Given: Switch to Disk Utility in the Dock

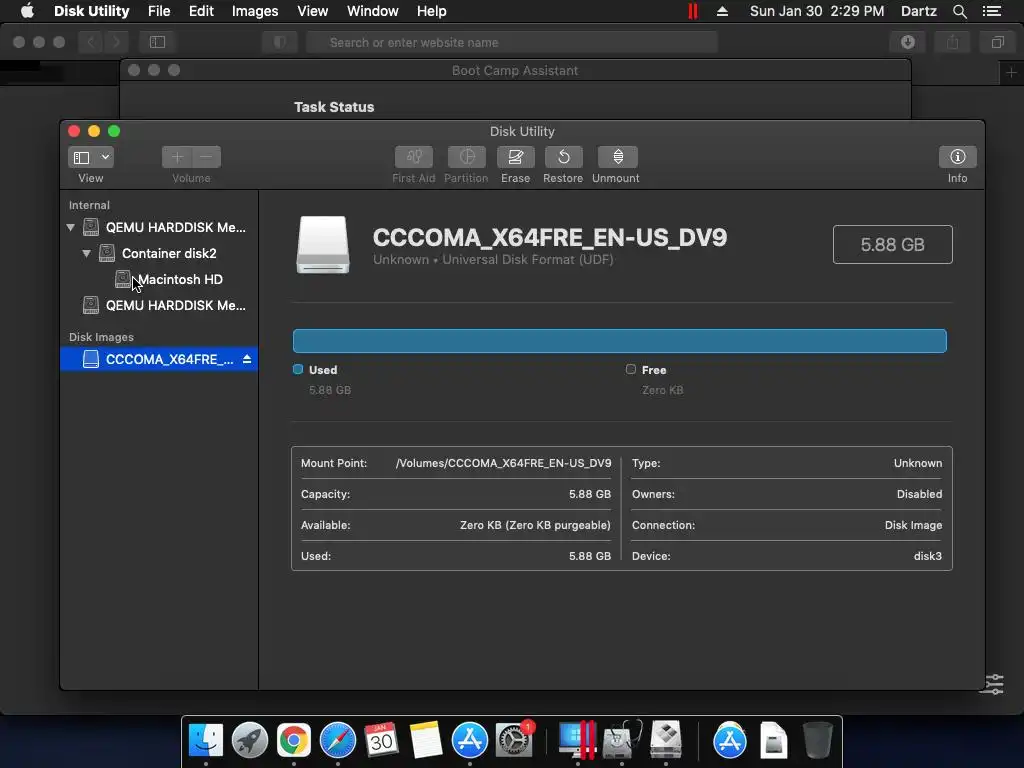Looking at the screenshot, I should tap(621, 741).
